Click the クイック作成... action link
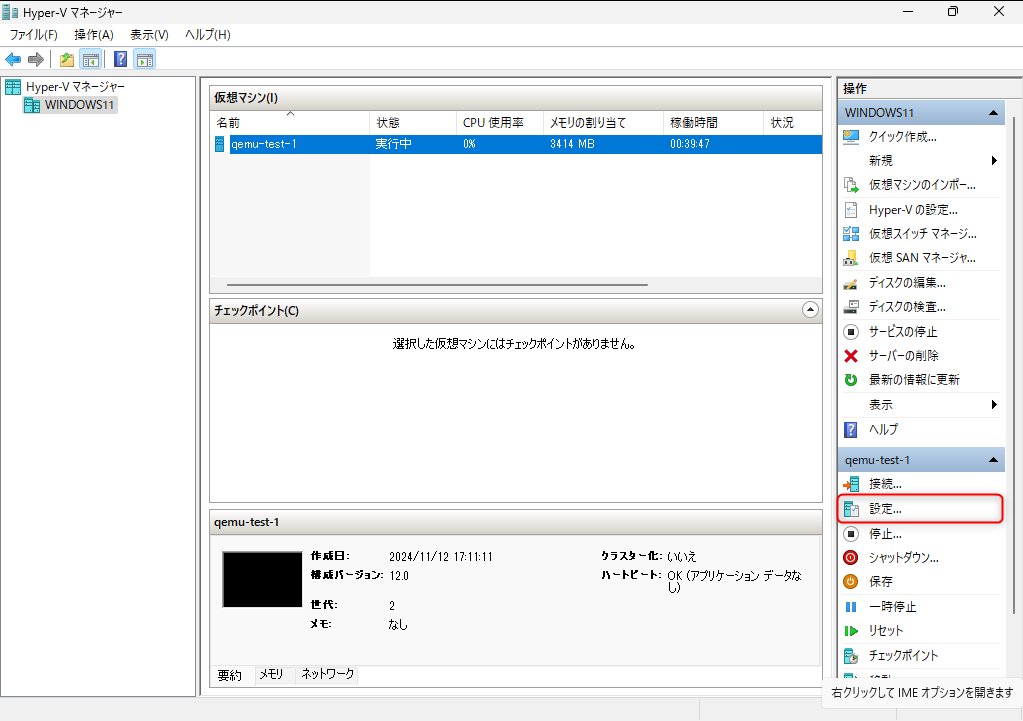 pyautogui.click(x=902, y=136)
